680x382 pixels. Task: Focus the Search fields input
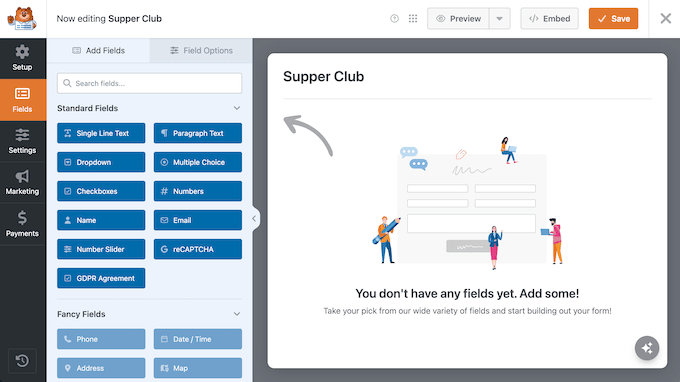pyautogui.click(x=150, y=83)
